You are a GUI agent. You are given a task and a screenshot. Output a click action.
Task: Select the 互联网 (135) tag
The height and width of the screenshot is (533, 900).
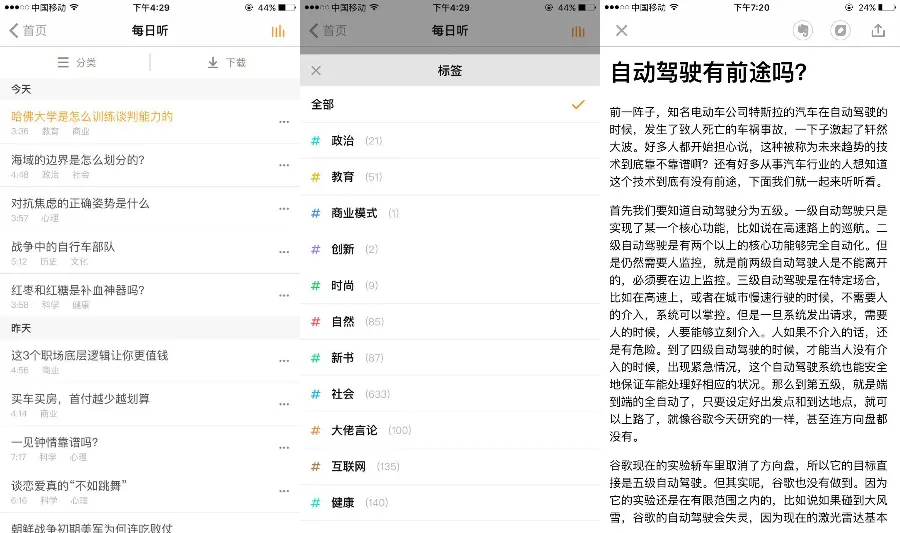tap(450, 466)
